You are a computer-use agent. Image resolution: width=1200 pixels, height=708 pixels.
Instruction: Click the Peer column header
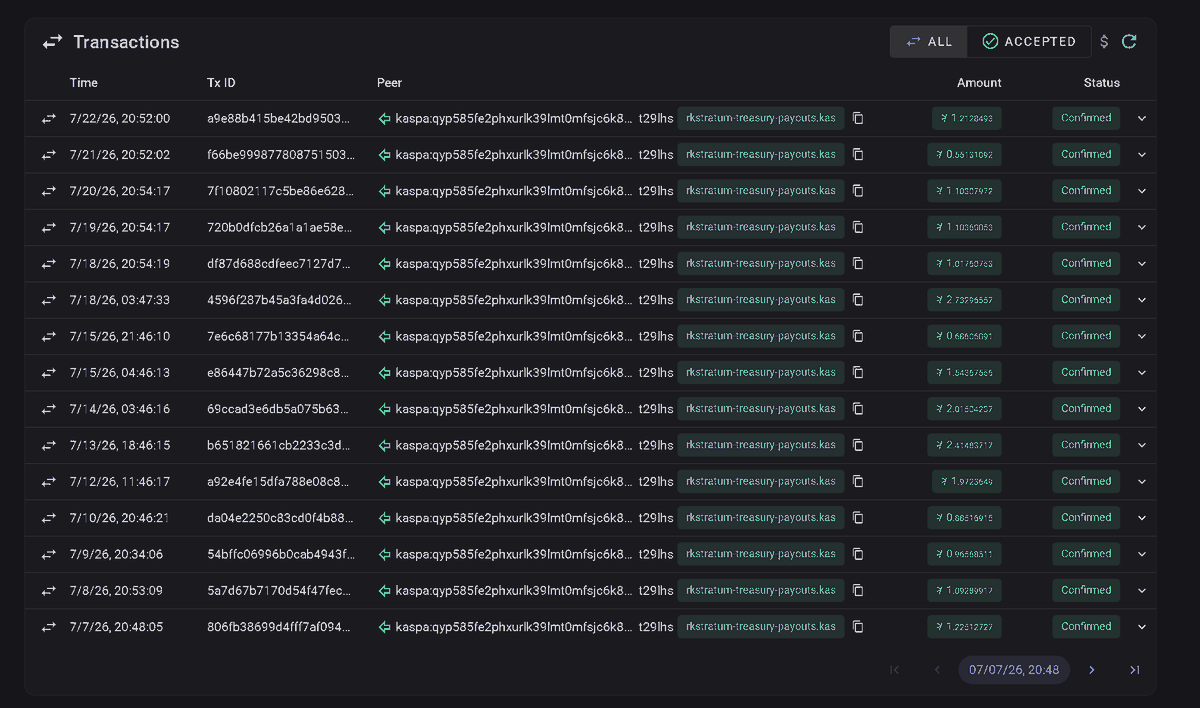[390, 83]
